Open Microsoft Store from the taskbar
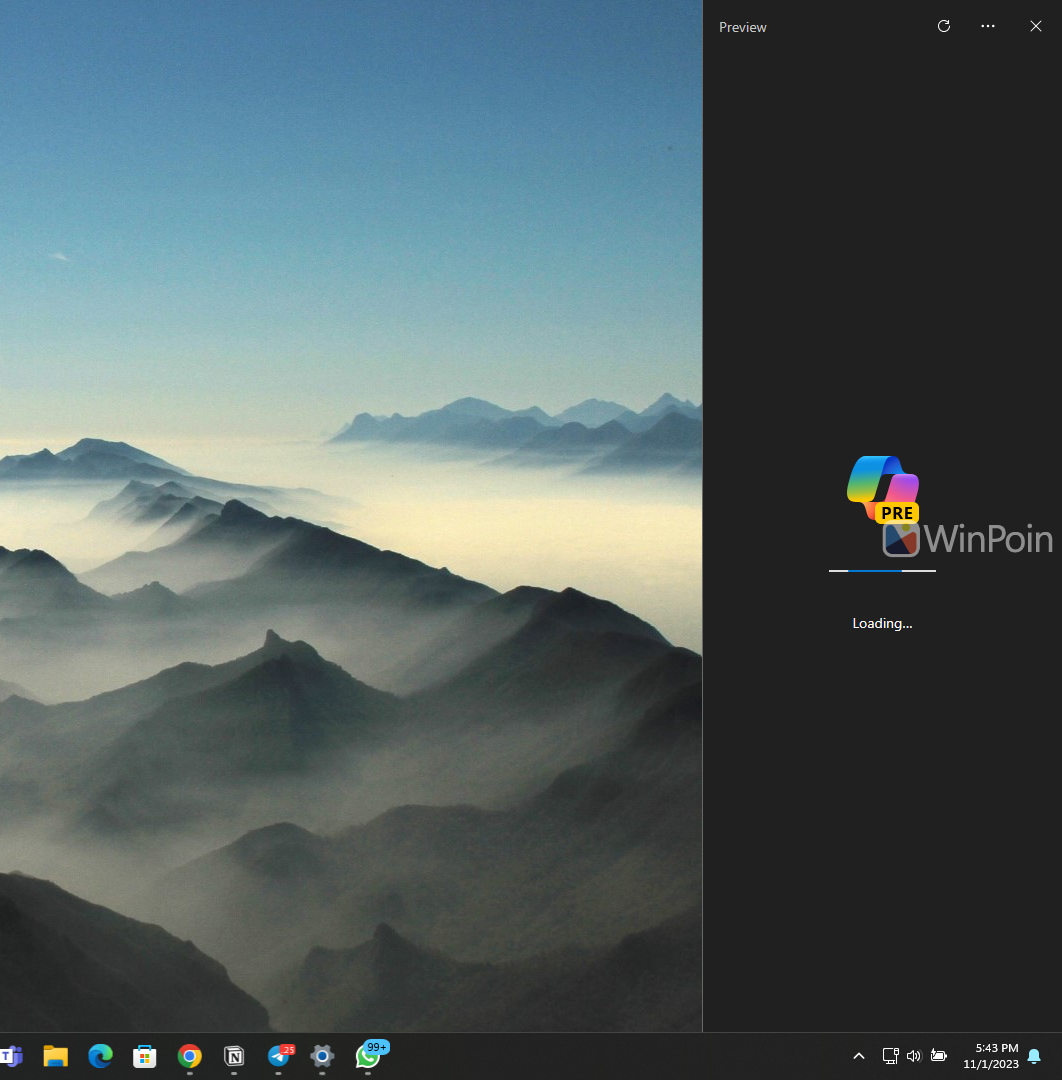Viewport: 1062px width, 1080px height. tap(145, 1056)
